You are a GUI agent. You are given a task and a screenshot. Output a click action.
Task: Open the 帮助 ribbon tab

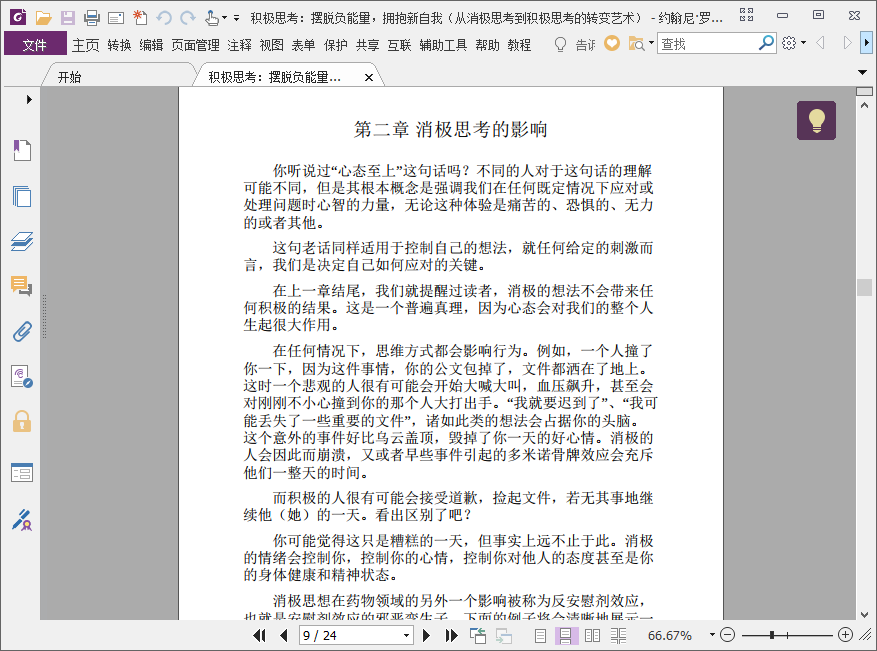pyautogui.click(x=487, y=45)
